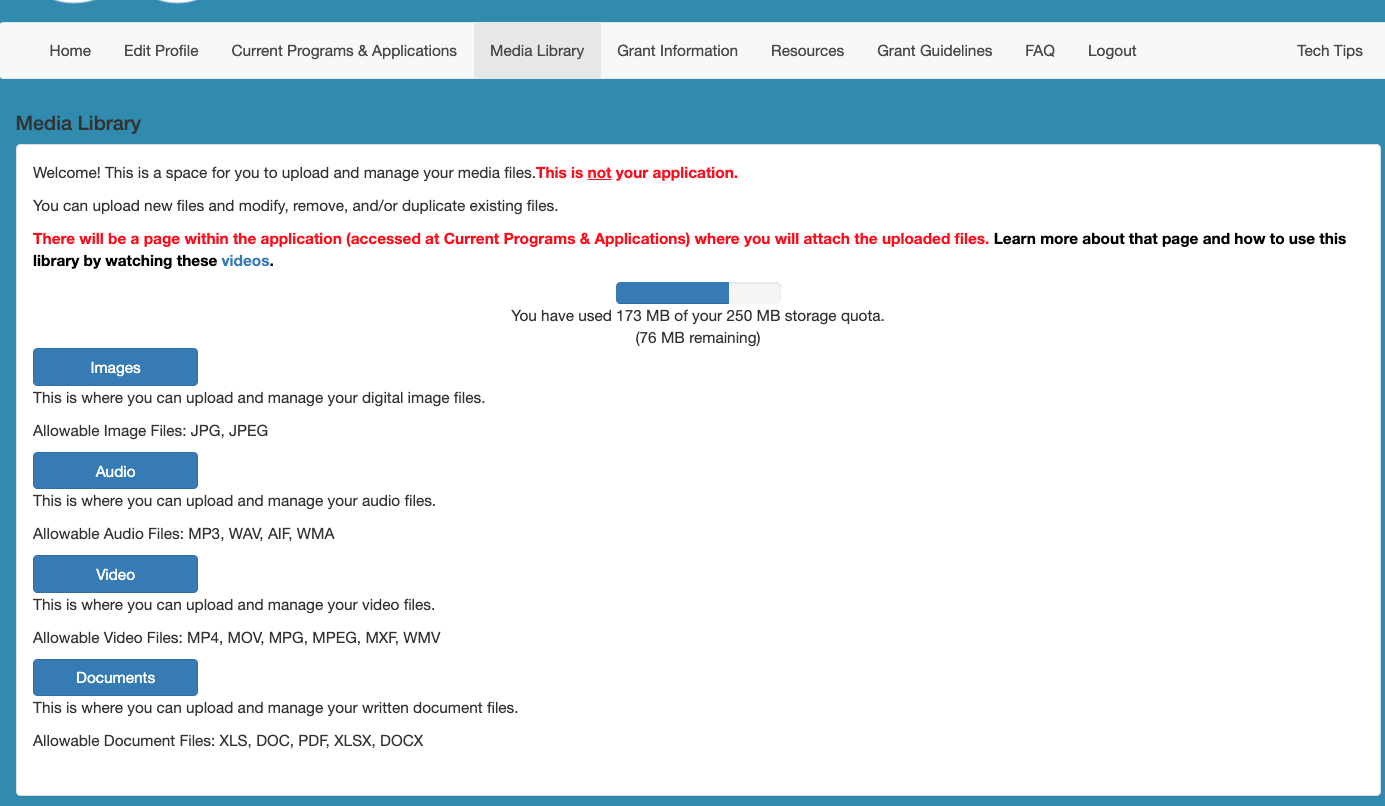
Task: Open the FAQ page
Action: 1040,51
